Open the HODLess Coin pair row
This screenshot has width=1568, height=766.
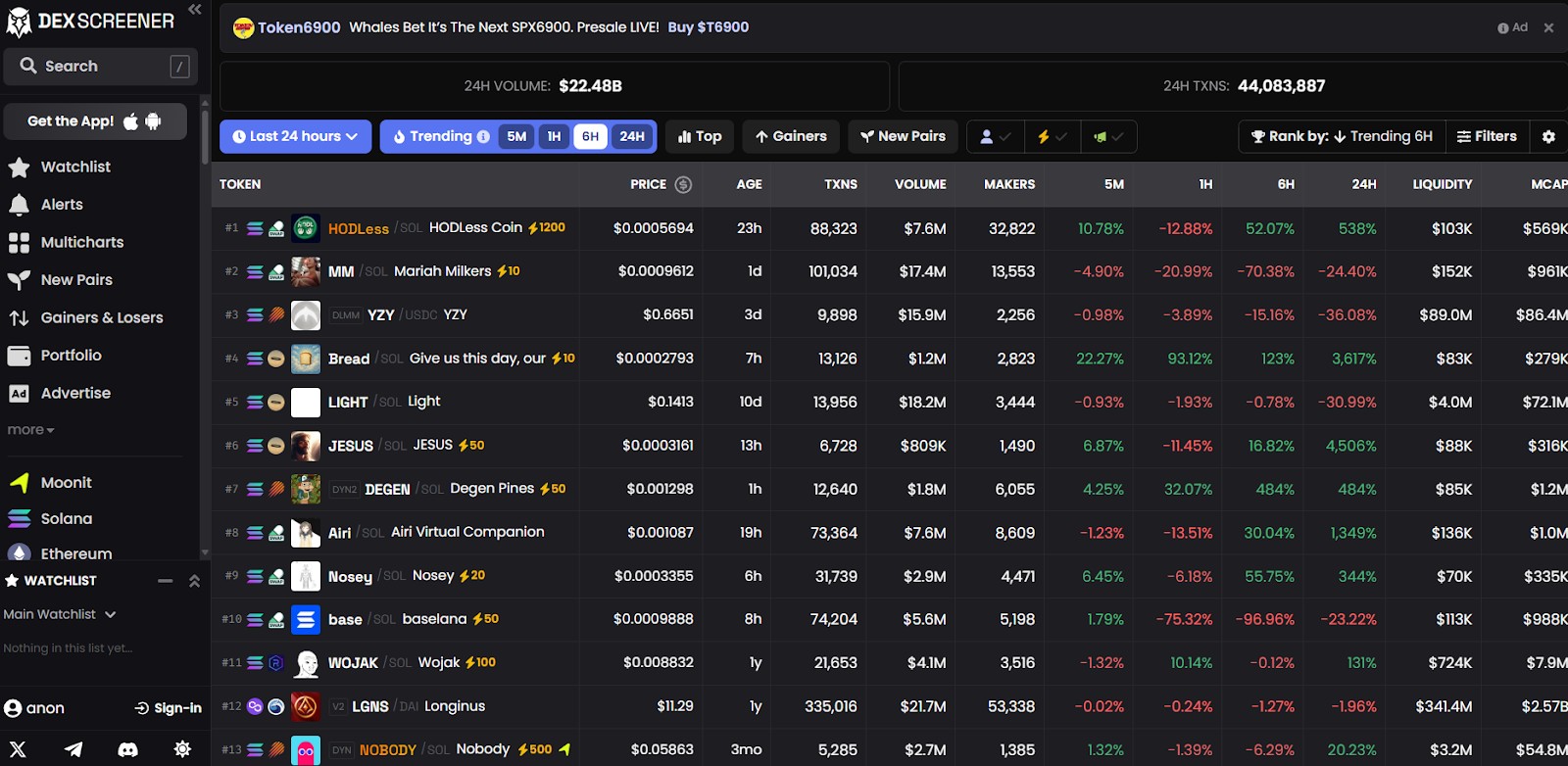(x=889, y=228)
